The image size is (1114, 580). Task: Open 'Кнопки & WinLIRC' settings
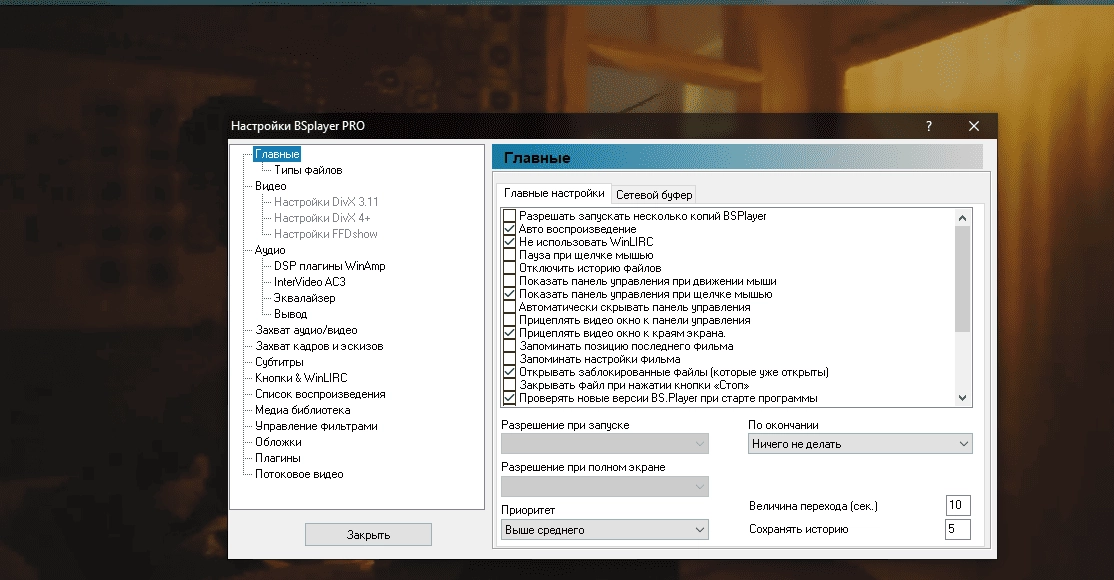tap(301, 378)
